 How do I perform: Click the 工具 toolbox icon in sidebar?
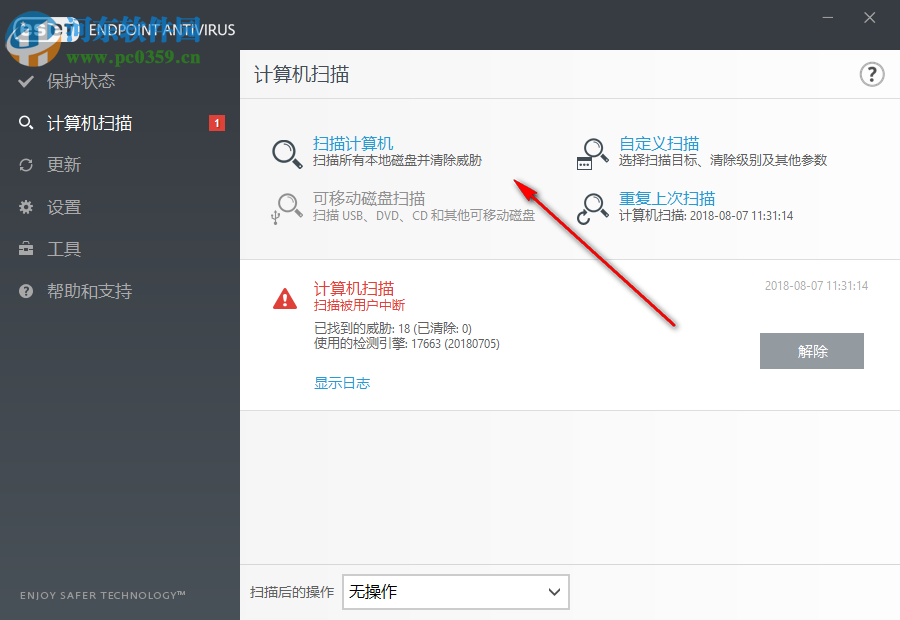pyautogui.click(x=26, y=249)
